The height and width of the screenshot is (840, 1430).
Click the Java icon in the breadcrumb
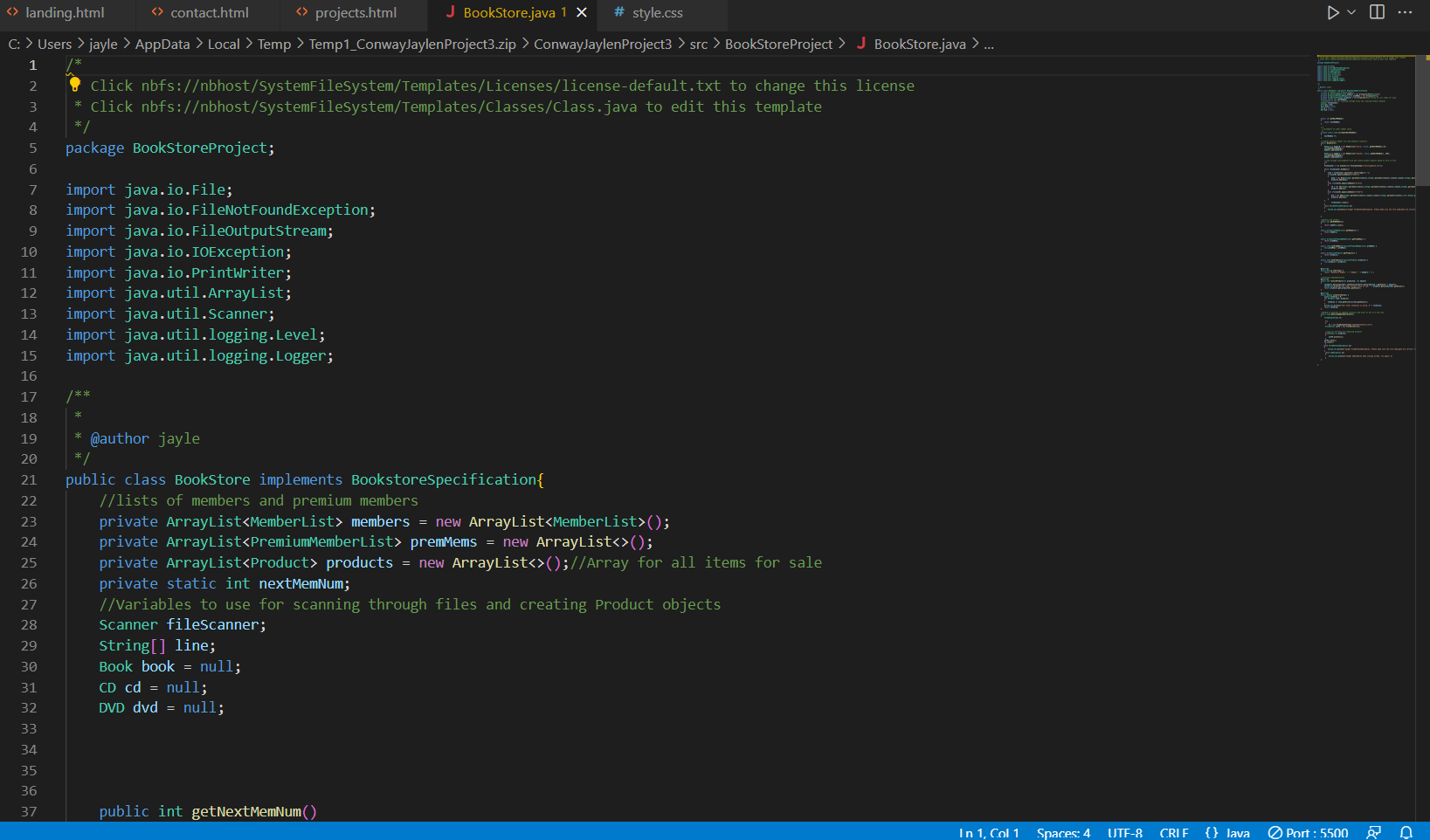(x=862, y=44)
